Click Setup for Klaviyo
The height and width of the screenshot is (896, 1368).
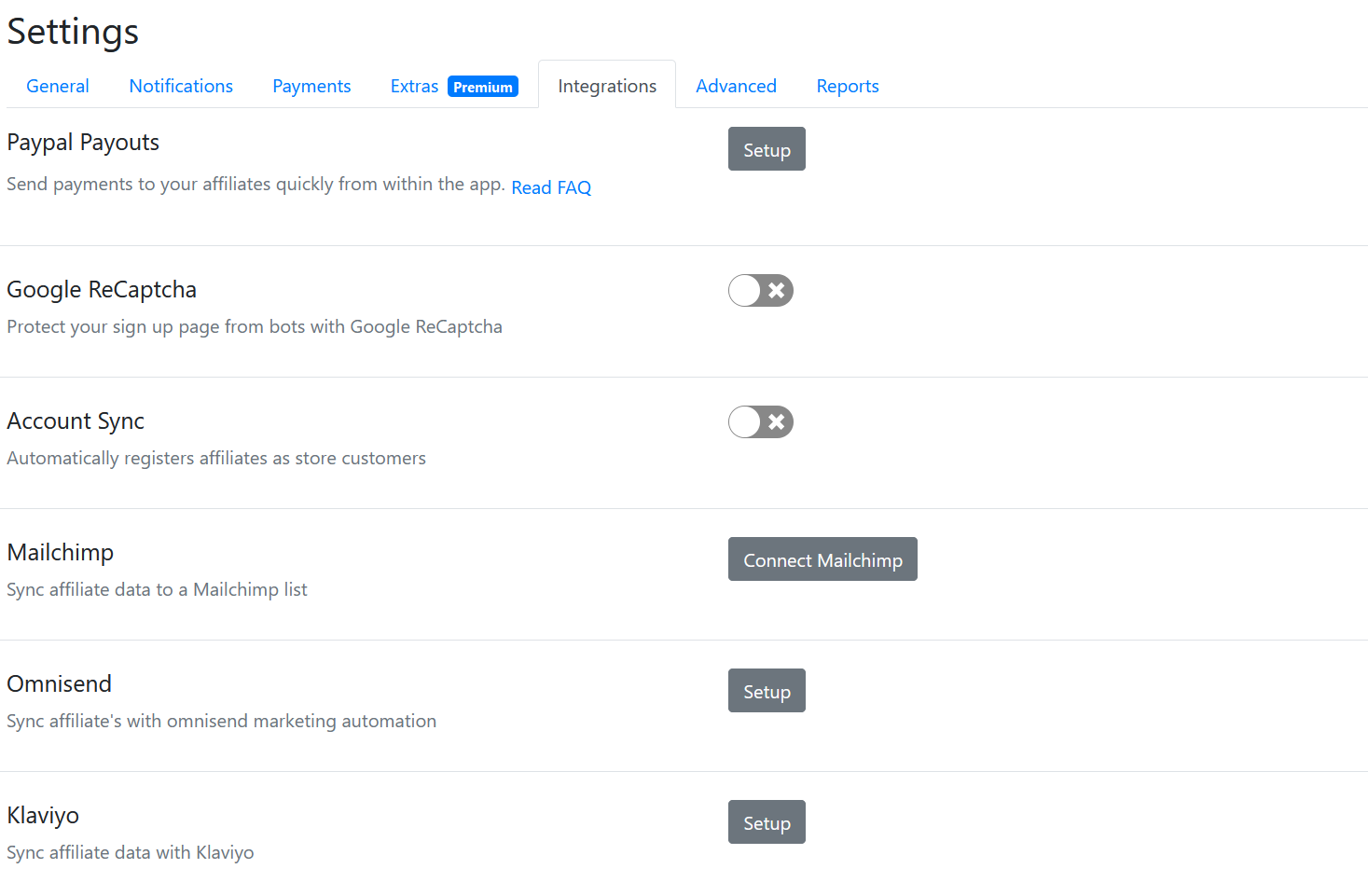coord(767,822)
